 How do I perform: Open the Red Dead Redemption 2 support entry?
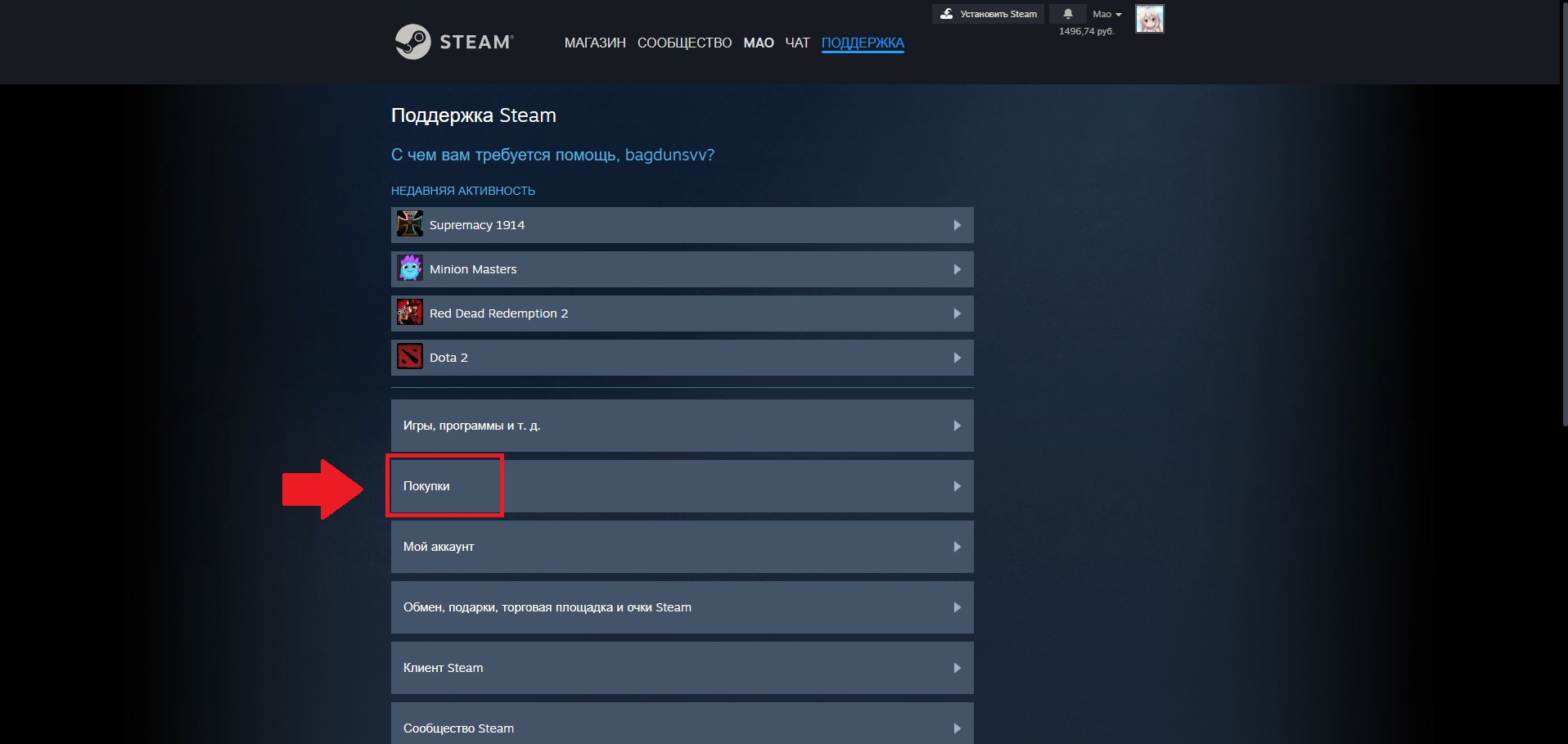click(683, 313)
